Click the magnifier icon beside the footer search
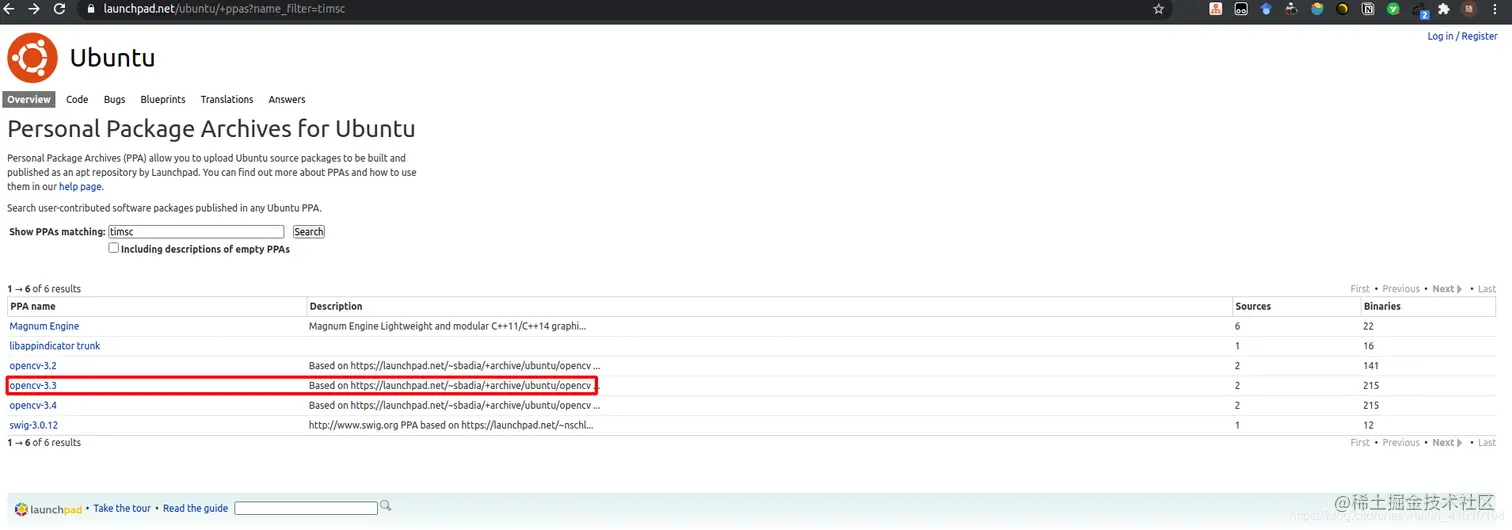 point(386,506)
